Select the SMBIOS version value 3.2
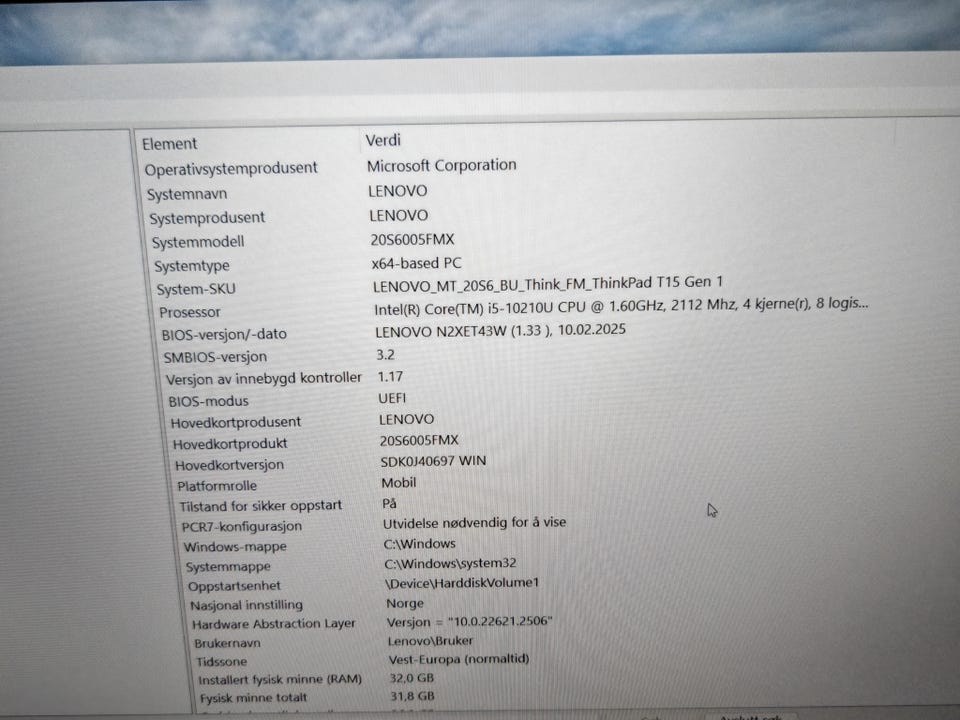 [385, 355]
